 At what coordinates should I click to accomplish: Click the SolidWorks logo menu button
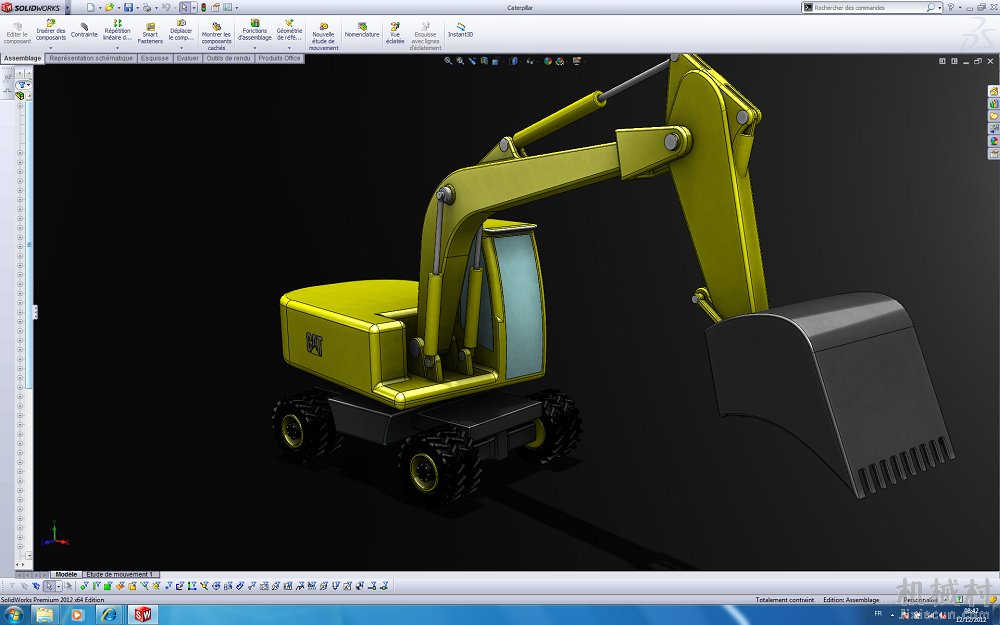pyautogui.click(x=32, y=8)
